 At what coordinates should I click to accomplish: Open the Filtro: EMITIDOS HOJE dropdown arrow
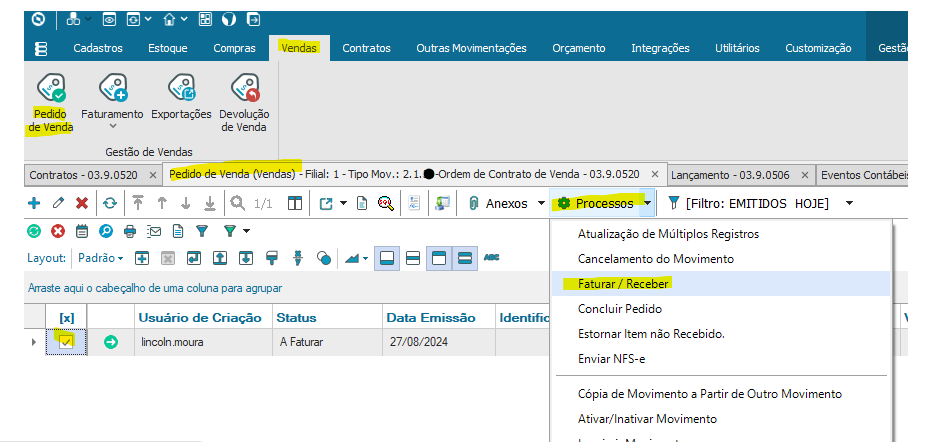pyautogui.click(x=849, y=203)
